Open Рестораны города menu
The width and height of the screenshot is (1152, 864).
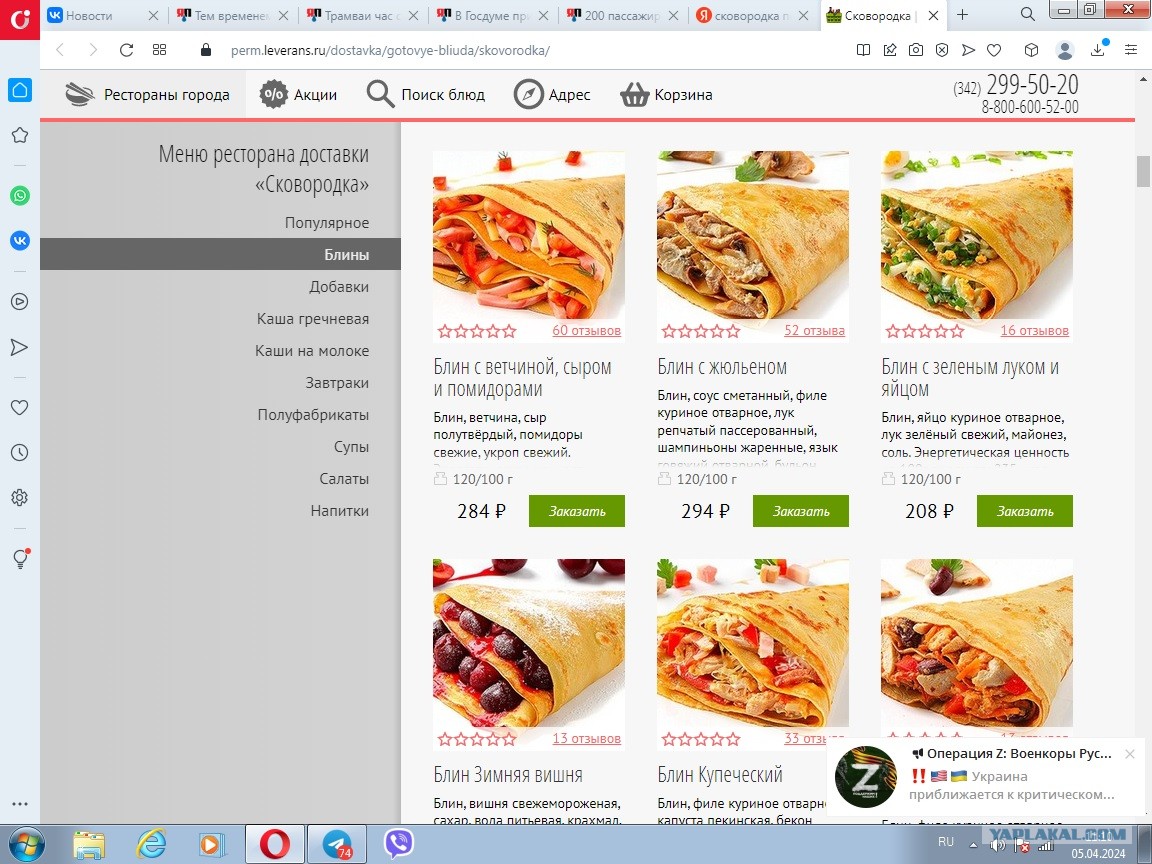click(x=147, y=95)
